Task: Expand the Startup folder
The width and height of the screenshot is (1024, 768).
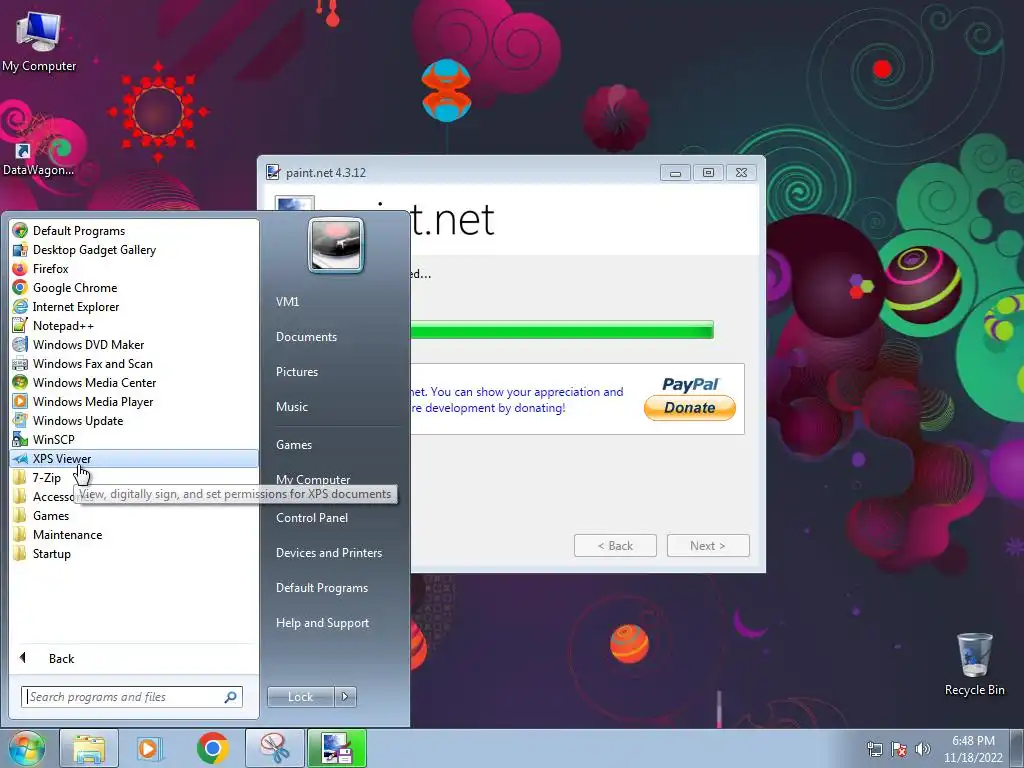Action: point(134,553)
